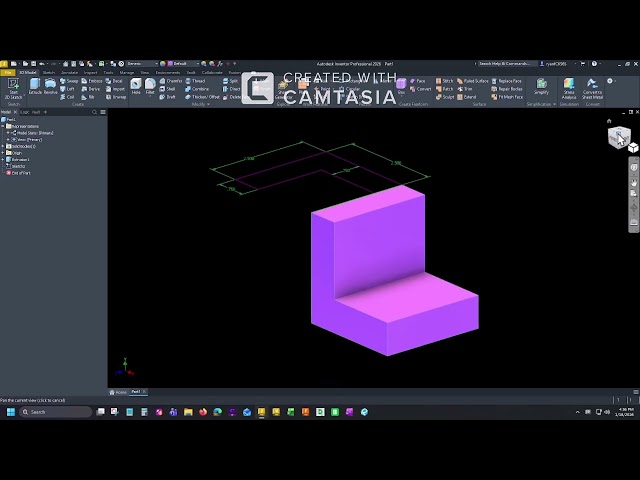Open the Simplify tool
640x480 pixels.
tap(541, 87)
